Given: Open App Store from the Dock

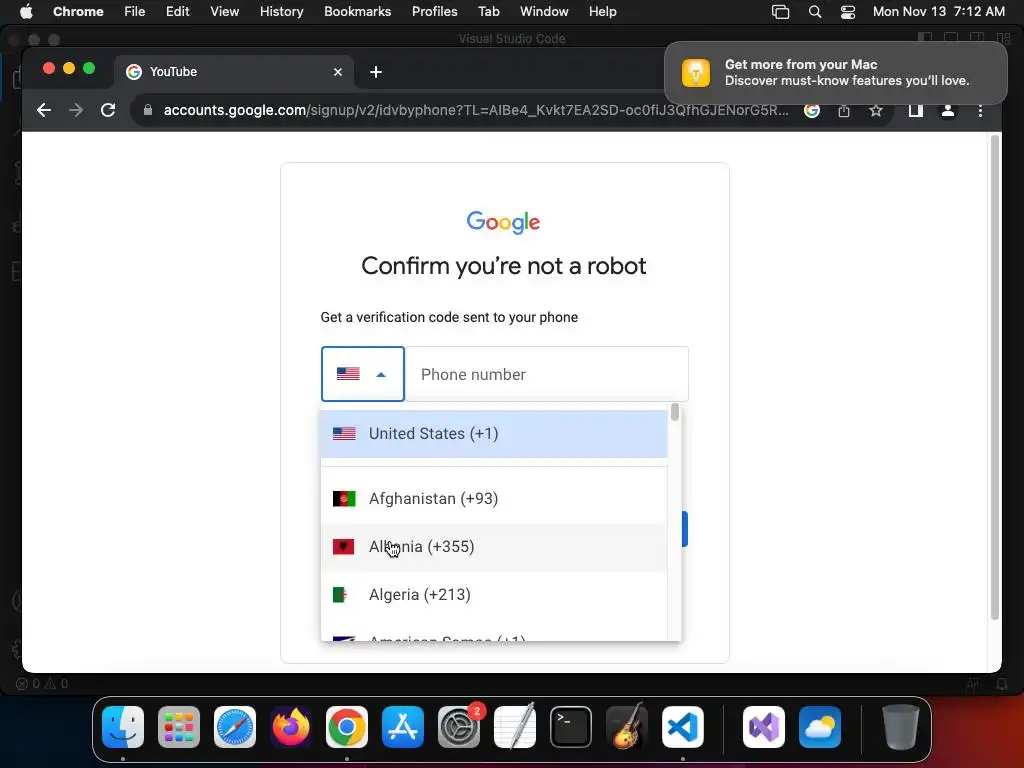Looking at the screenshot, I should point(403,727).
